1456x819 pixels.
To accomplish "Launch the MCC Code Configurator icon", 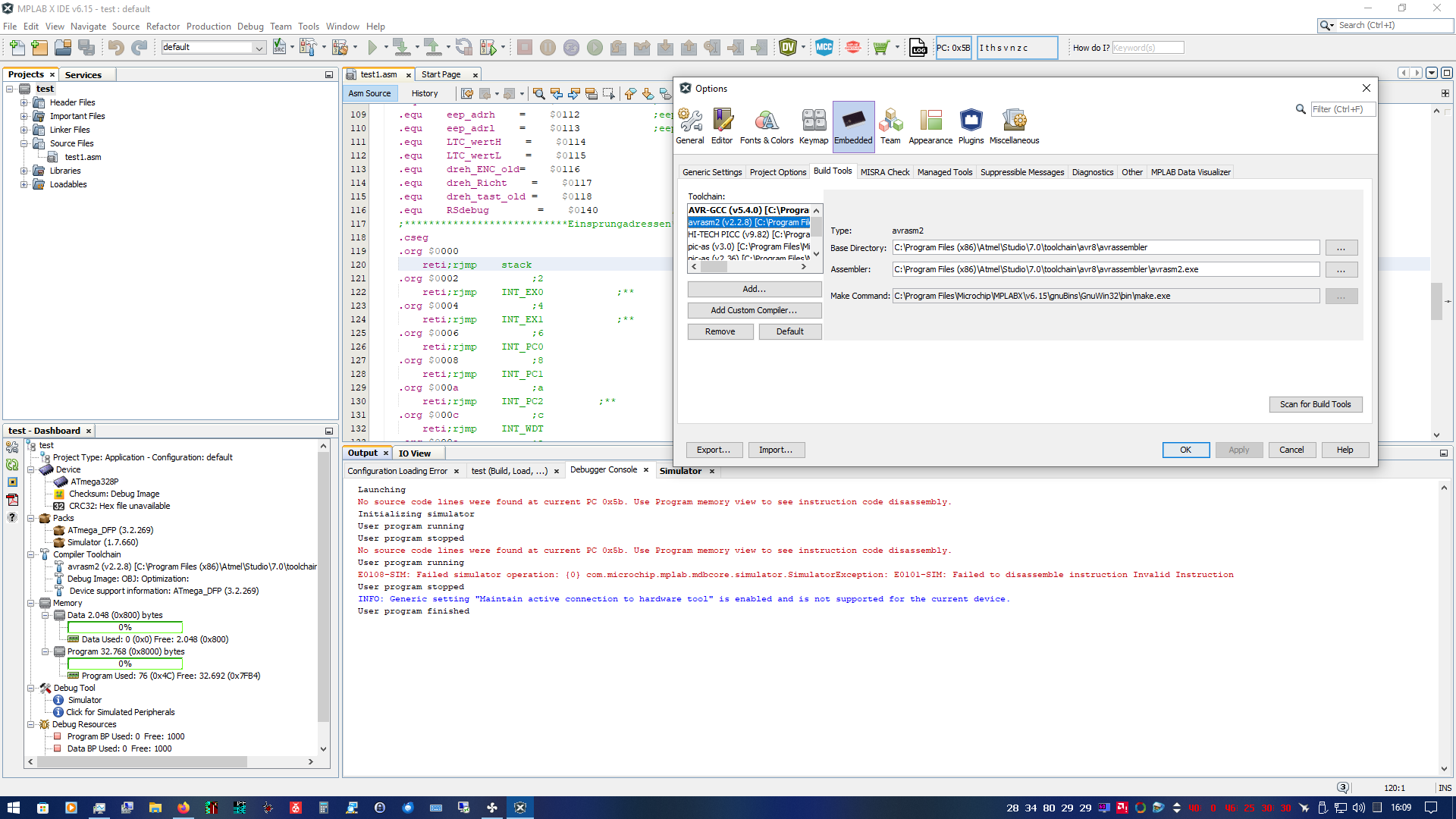I will coord(824,48).
